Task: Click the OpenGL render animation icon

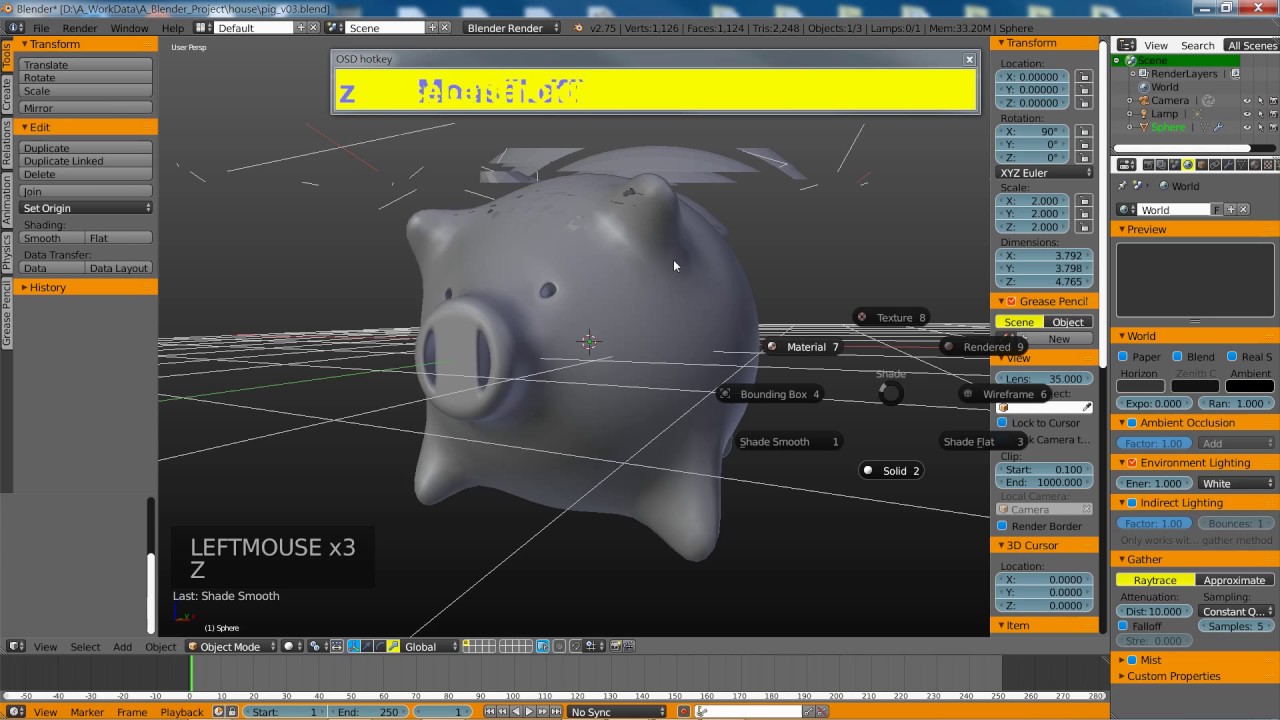Action: (x=630, y=646)
